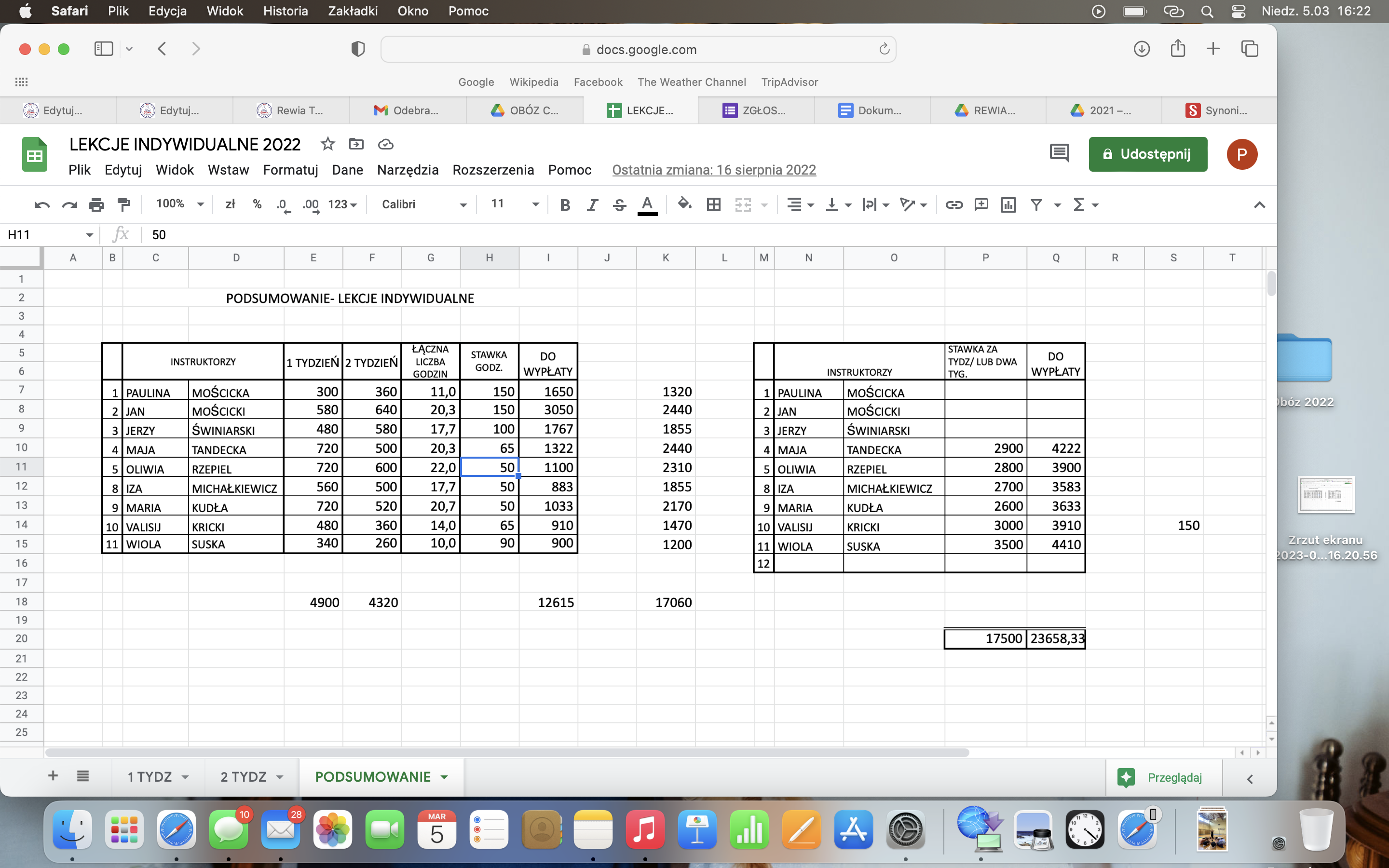The image size is (1389, 868).
Task: Insert a comment from toolbar
Action: (981, 204)
